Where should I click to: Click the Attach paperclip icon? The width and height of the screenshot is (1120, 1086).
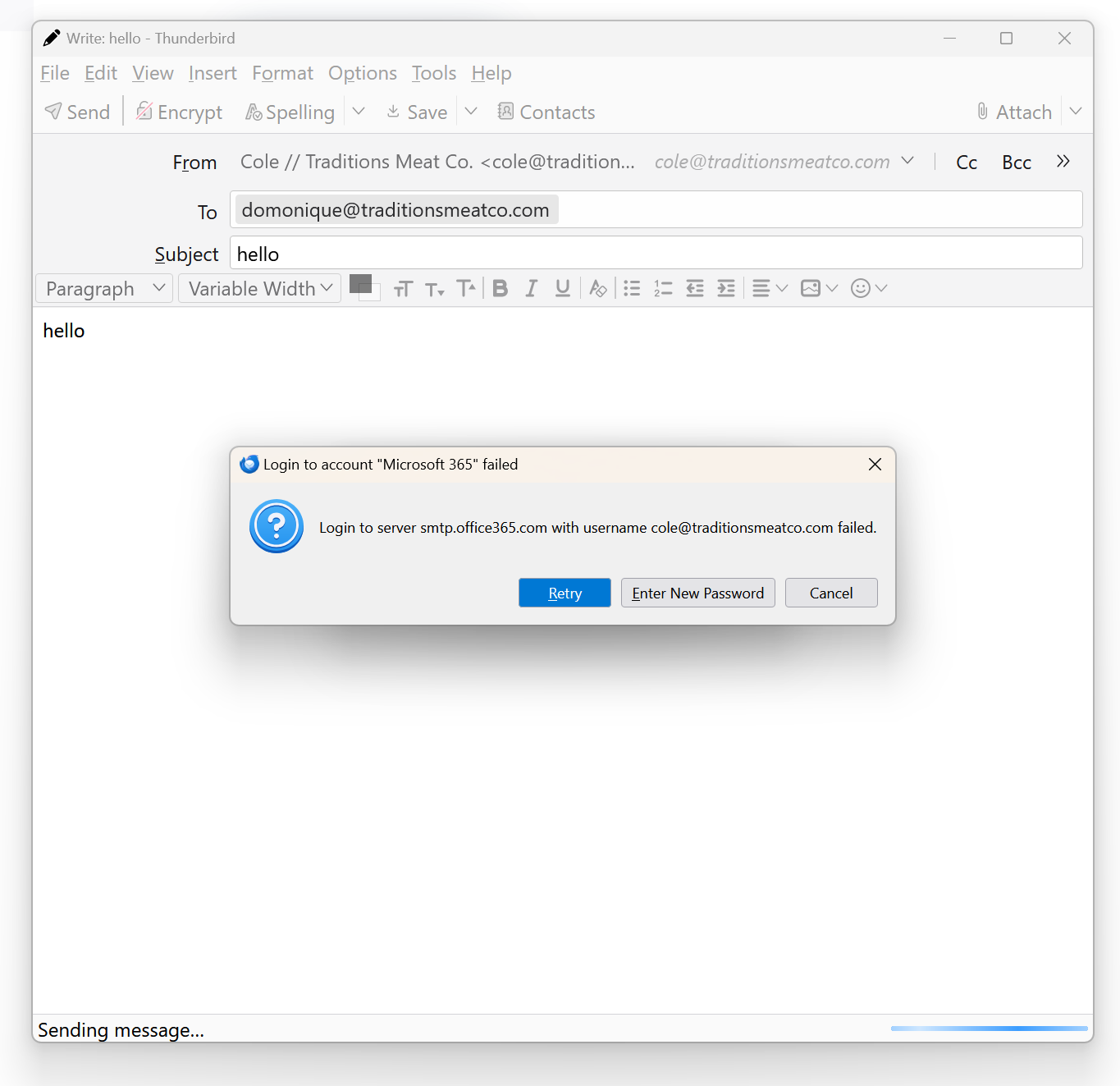982,112
